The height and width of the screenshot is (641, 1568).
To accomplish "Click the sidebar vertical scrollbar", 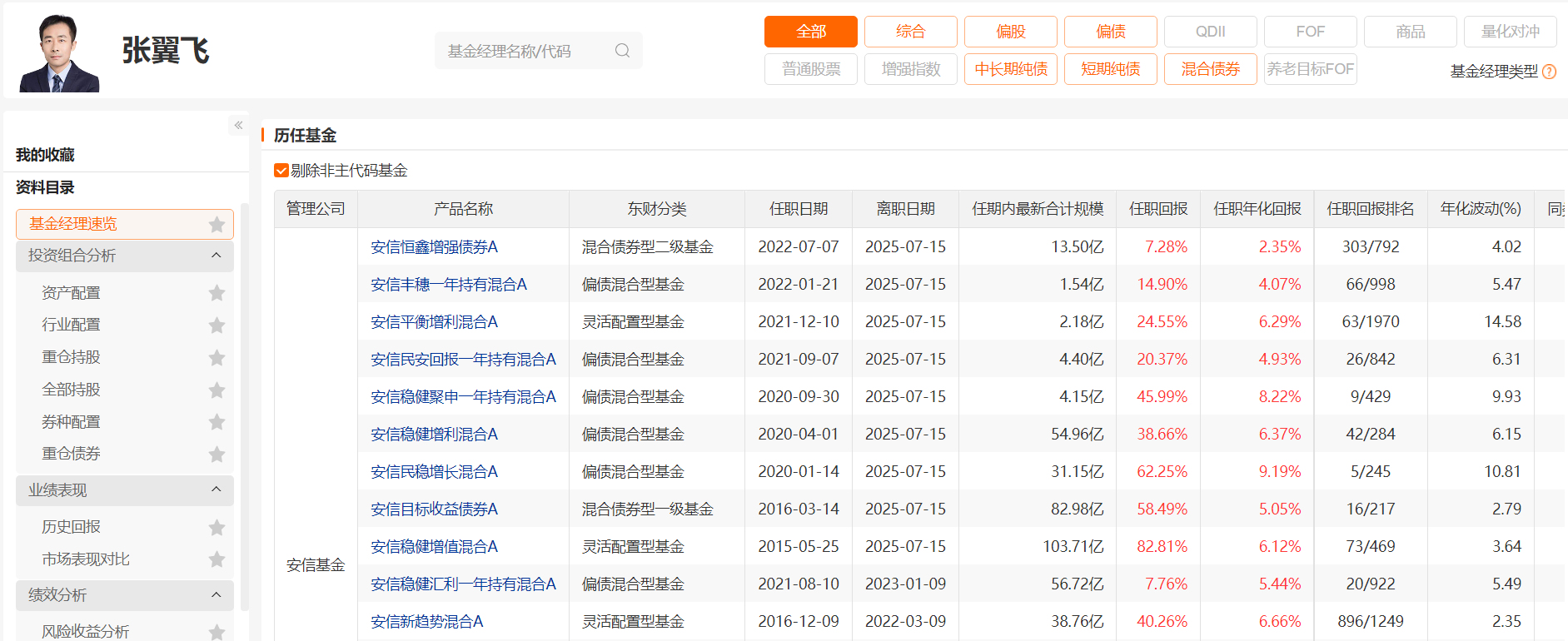I will [244, 408].
